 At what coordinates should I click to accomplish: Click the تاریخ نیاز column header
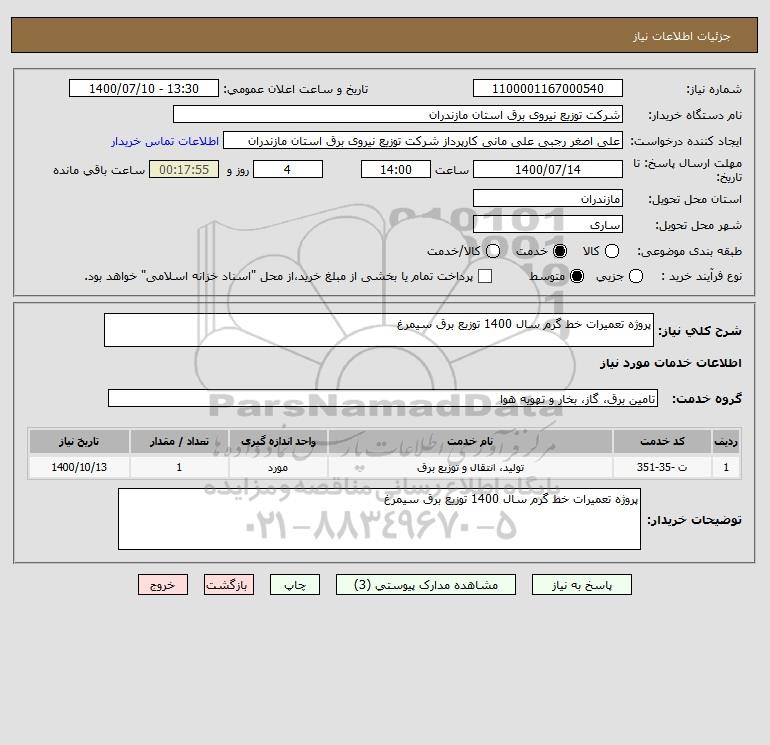tap(79, 441)
